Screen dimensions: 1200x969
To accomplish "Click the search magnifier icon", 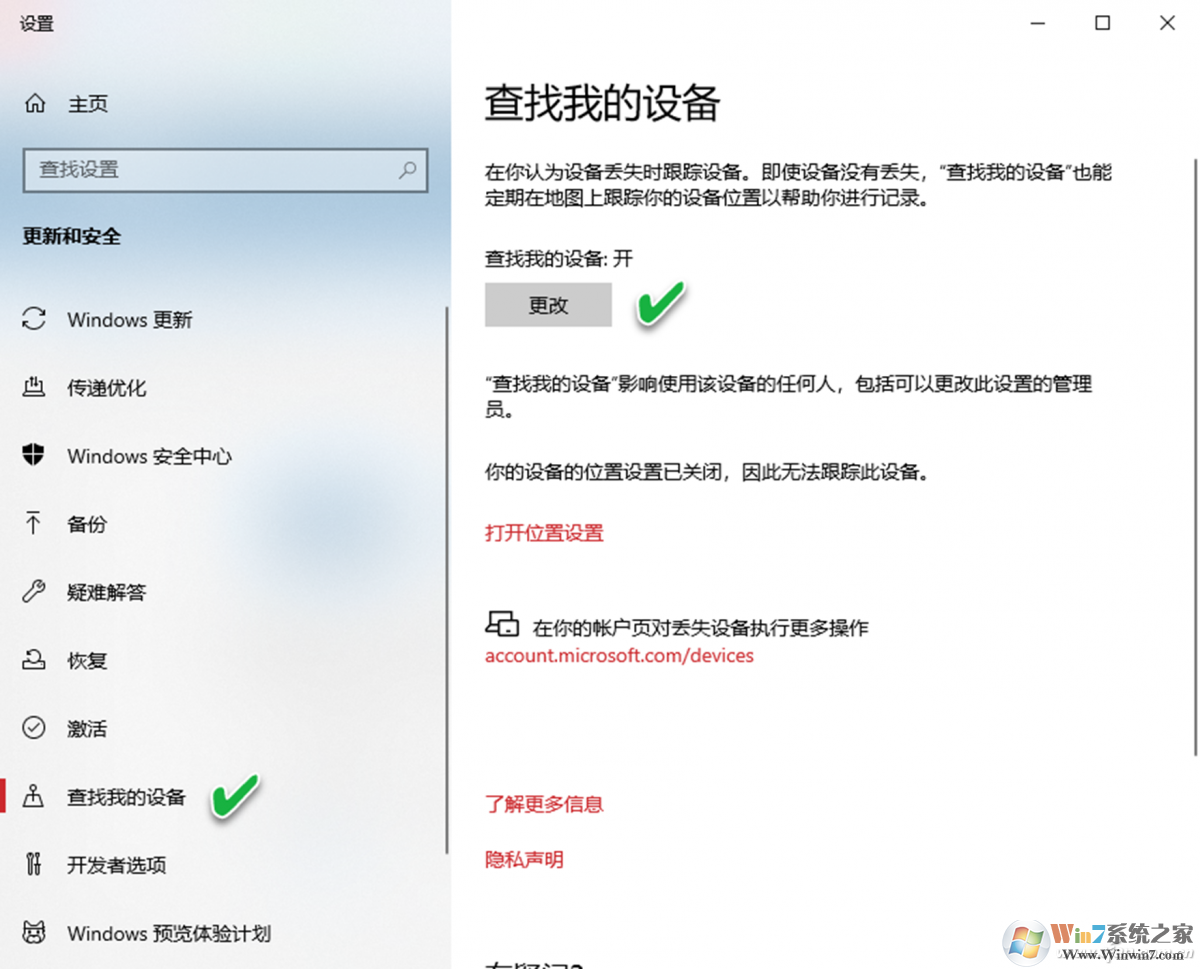I will 407,171.
